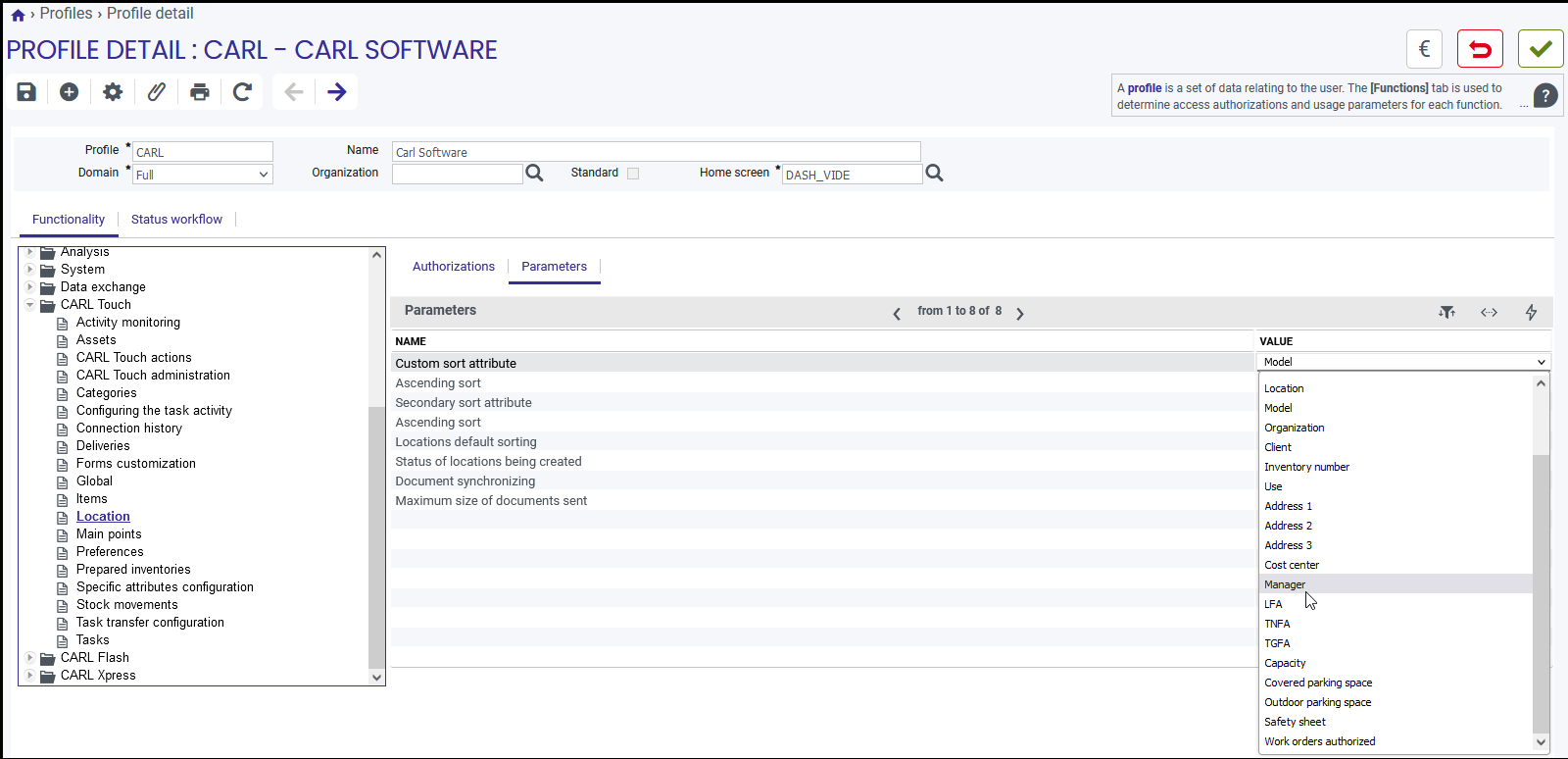Viewport: 1568px width, 759px height.
Task: Click the paperclip attachments icon
Action: click(156, 91)
